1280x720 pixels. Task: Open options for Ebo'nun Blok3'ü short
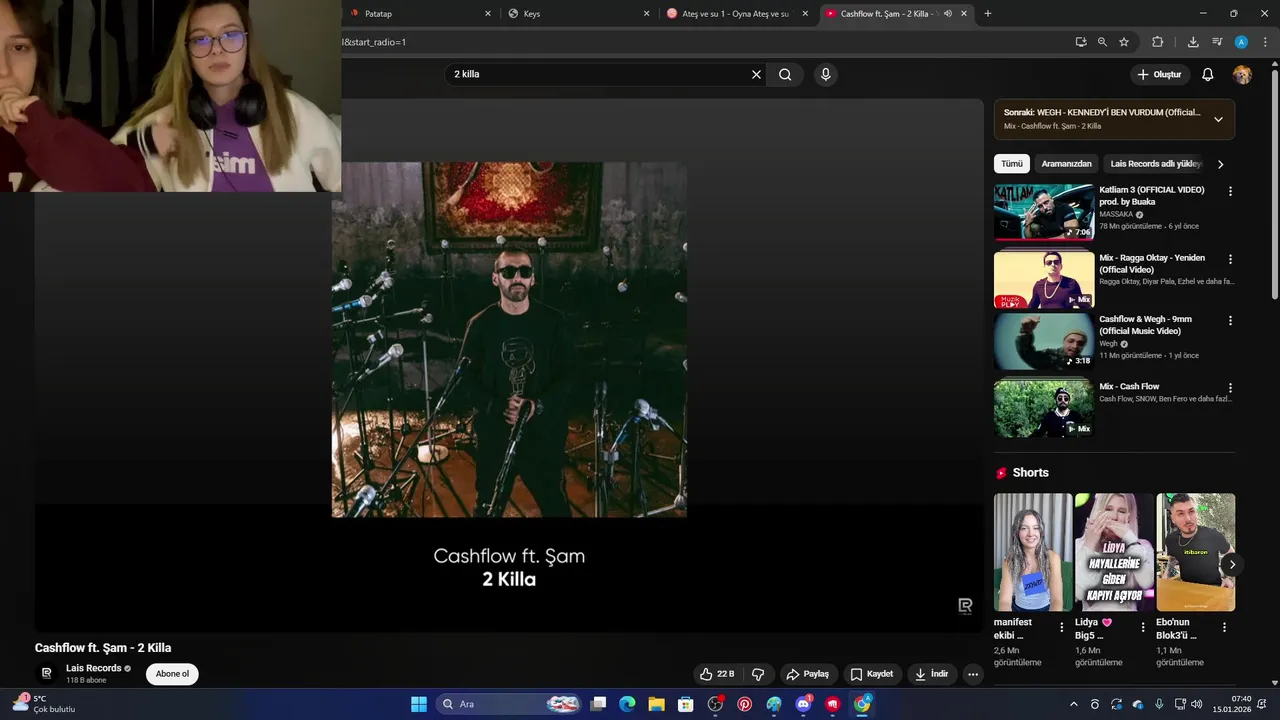point(1224,628)
